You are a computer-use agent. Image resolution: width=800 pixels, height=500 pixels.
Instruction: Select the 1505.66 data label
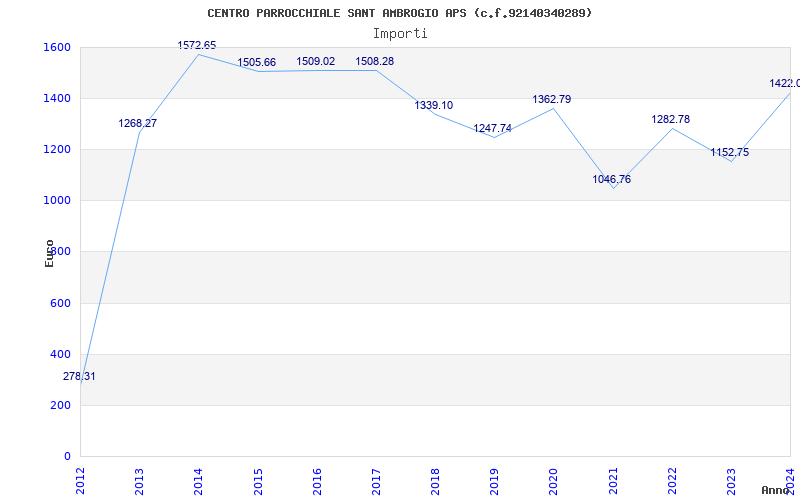click(x=257, y=63)
